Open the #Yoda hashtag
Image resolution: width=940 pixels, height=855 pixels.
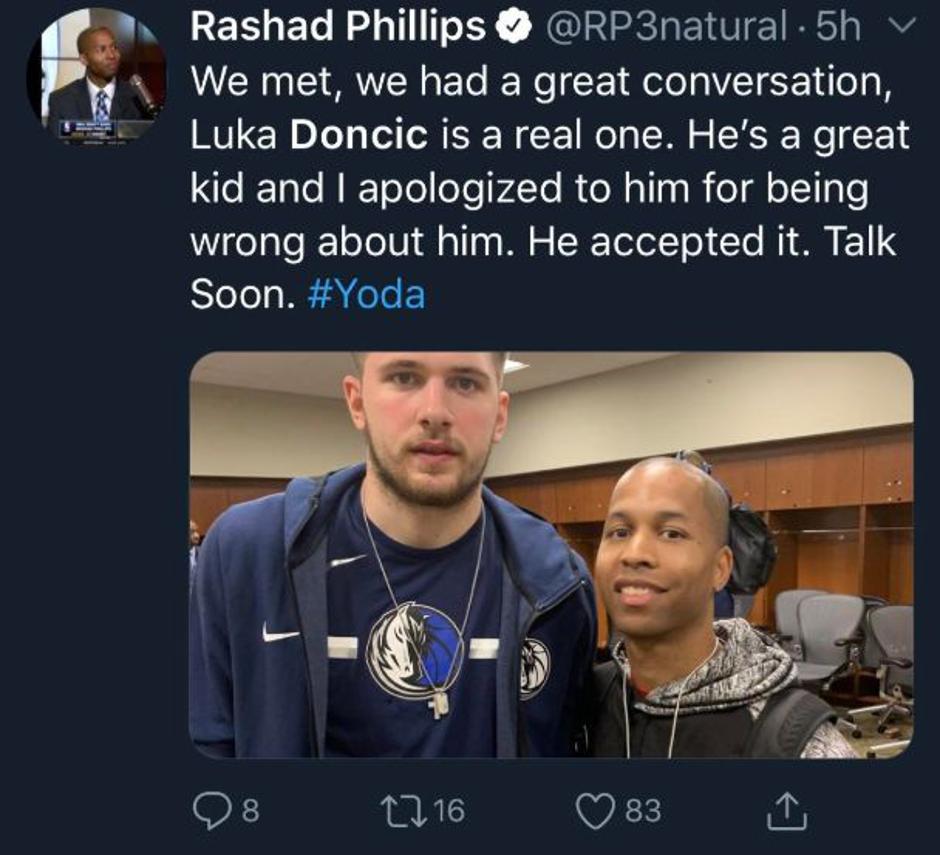(x=366, y=296)
